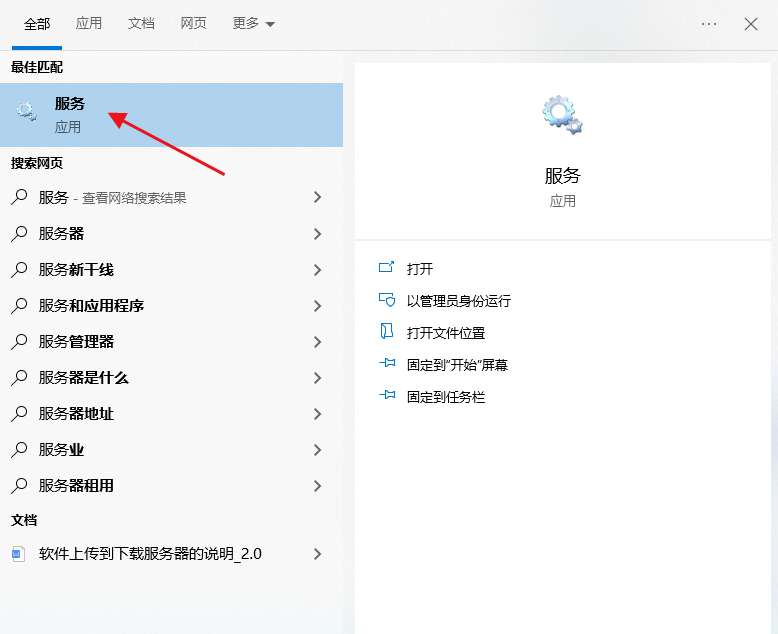Image resolution: width=778 pixels, height=634 pixels.
Task: Switch to the 网页 tab
Action: [193, 24]
